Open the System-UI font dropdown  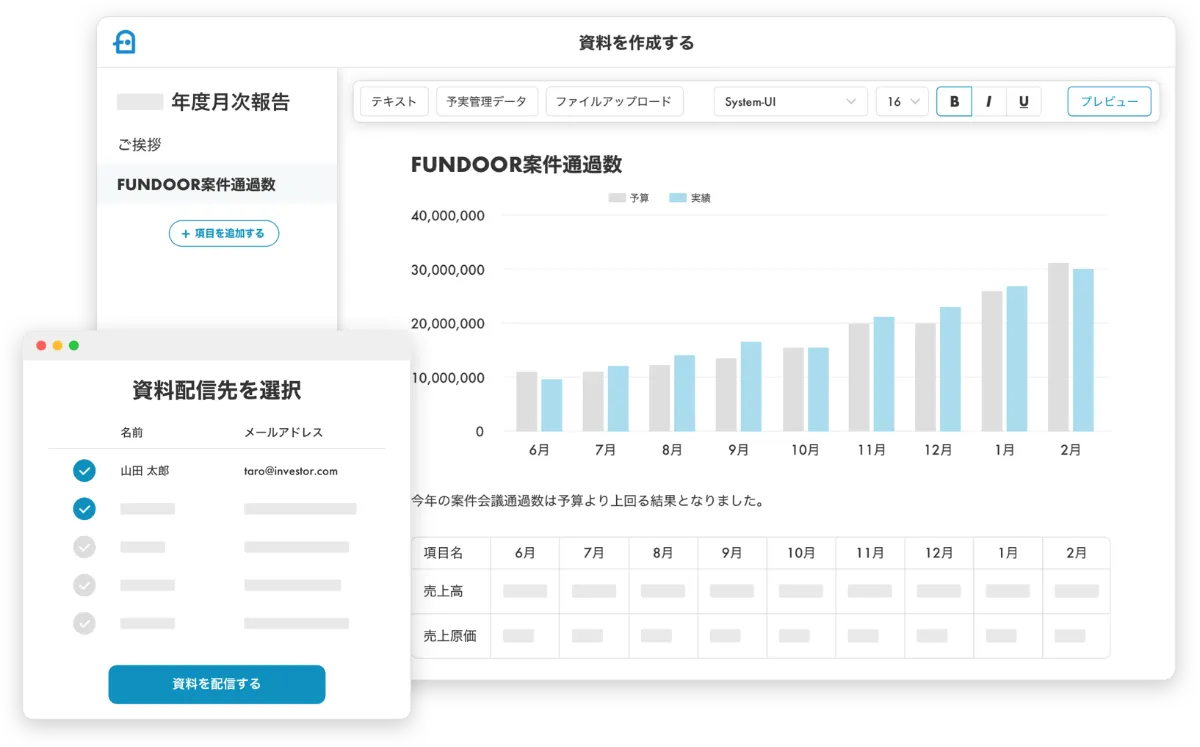coord(790,101)
